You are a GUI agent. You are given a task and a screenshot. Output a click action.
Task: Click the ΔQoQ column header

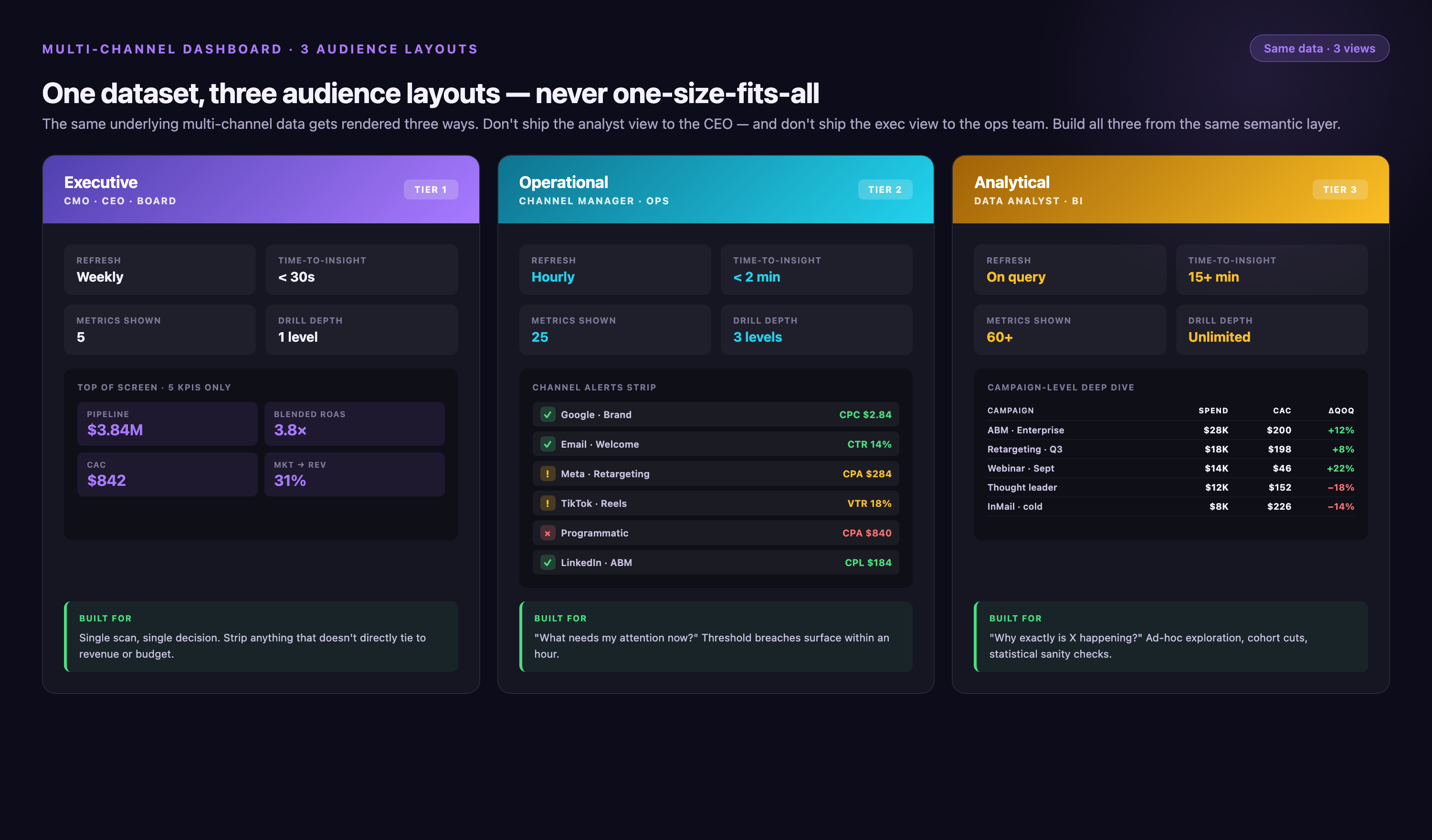pyautogui.click(x=1341, y=411)
